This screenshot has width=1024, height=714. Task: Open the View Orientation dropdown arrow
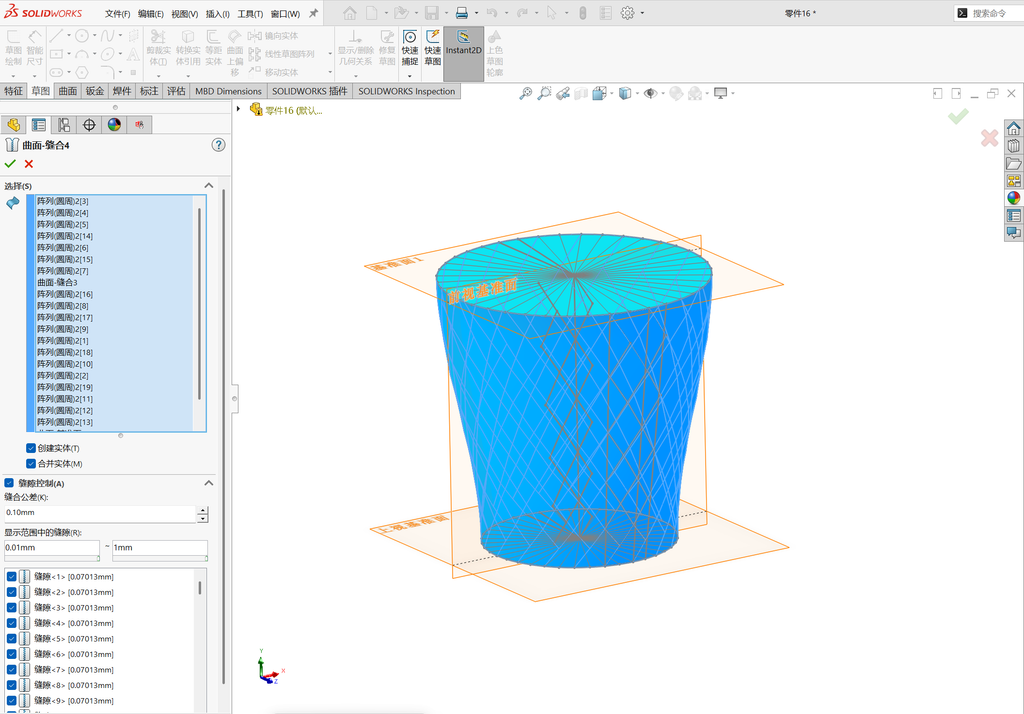click(611, 94)
